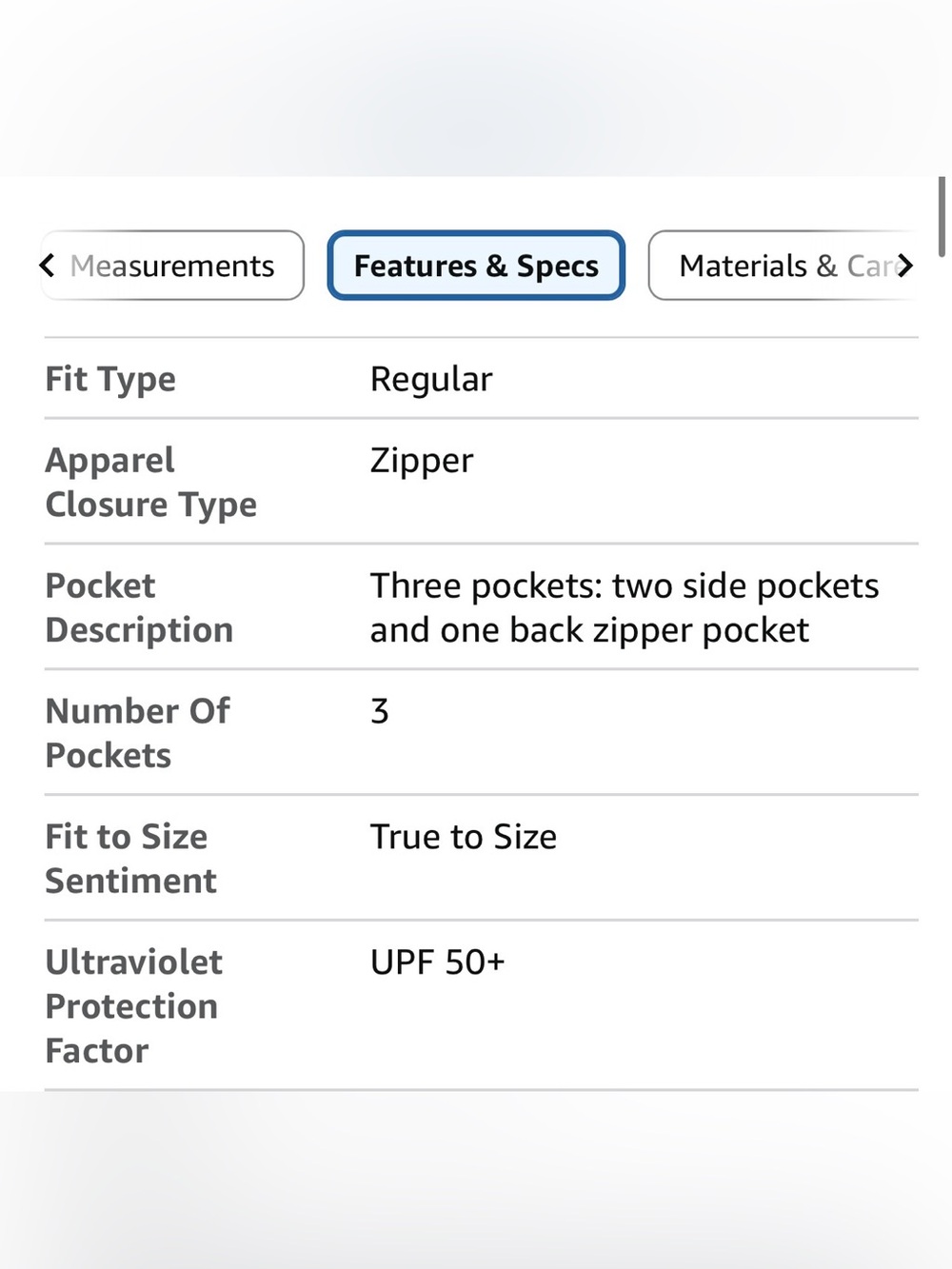Tap the blurred area below the spec table

click(476, 1180)
